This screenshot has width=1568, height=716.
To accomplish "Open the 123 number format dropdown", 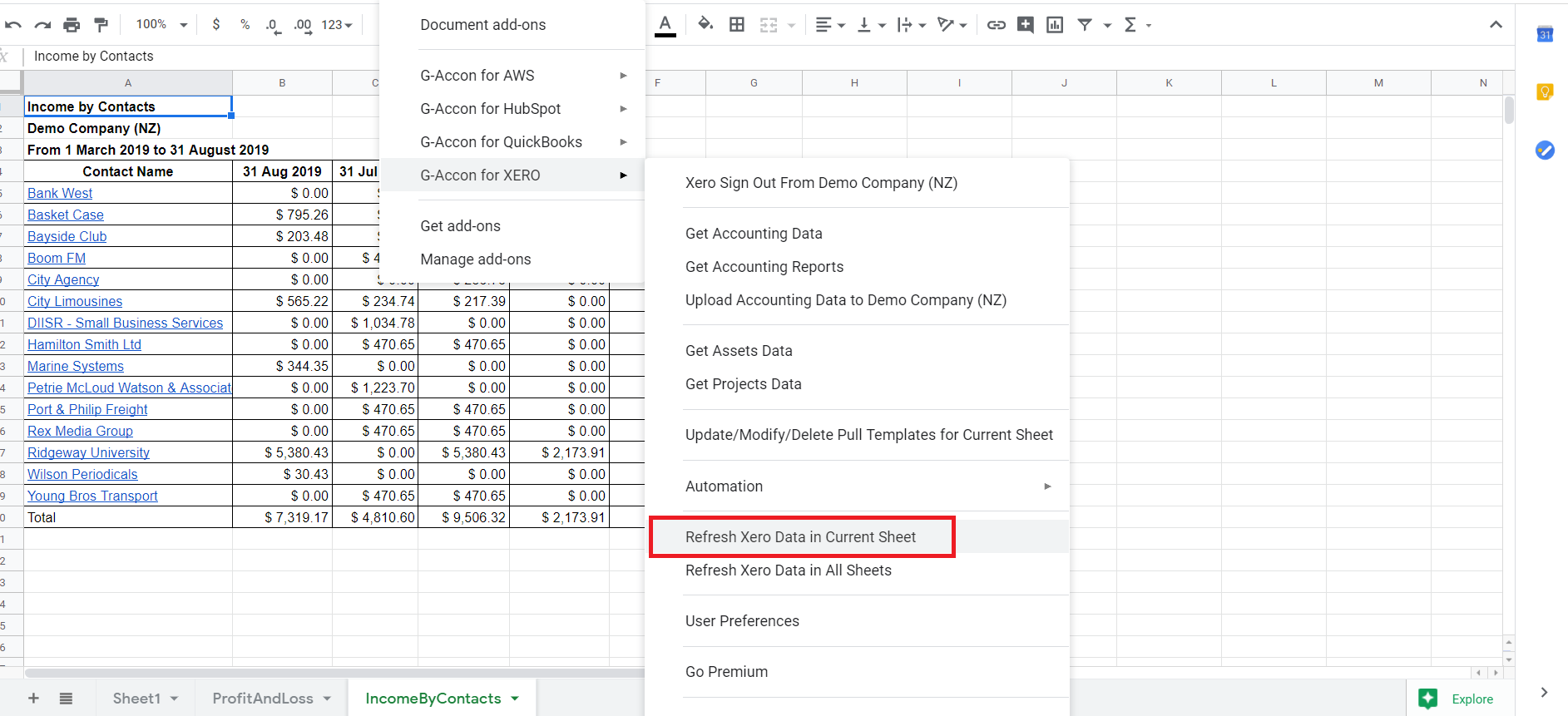I will [x=337, y=25].
